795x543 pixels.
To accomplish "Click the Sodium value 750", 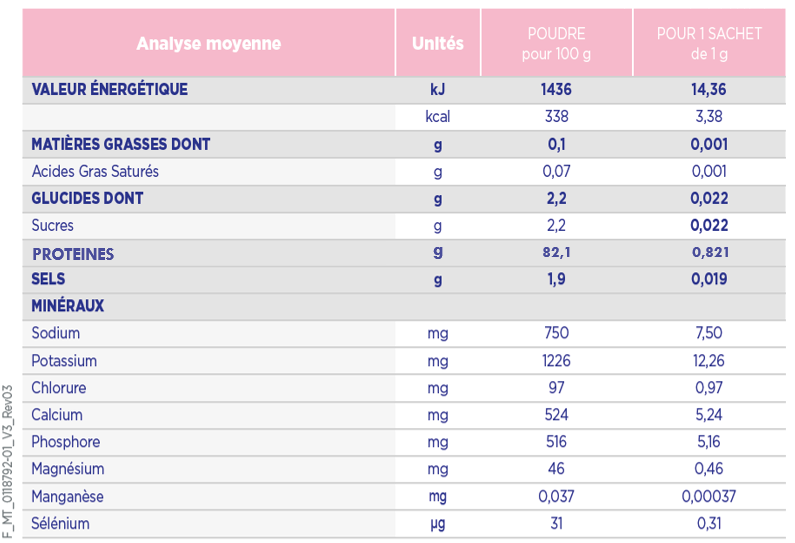I will 556,333.
